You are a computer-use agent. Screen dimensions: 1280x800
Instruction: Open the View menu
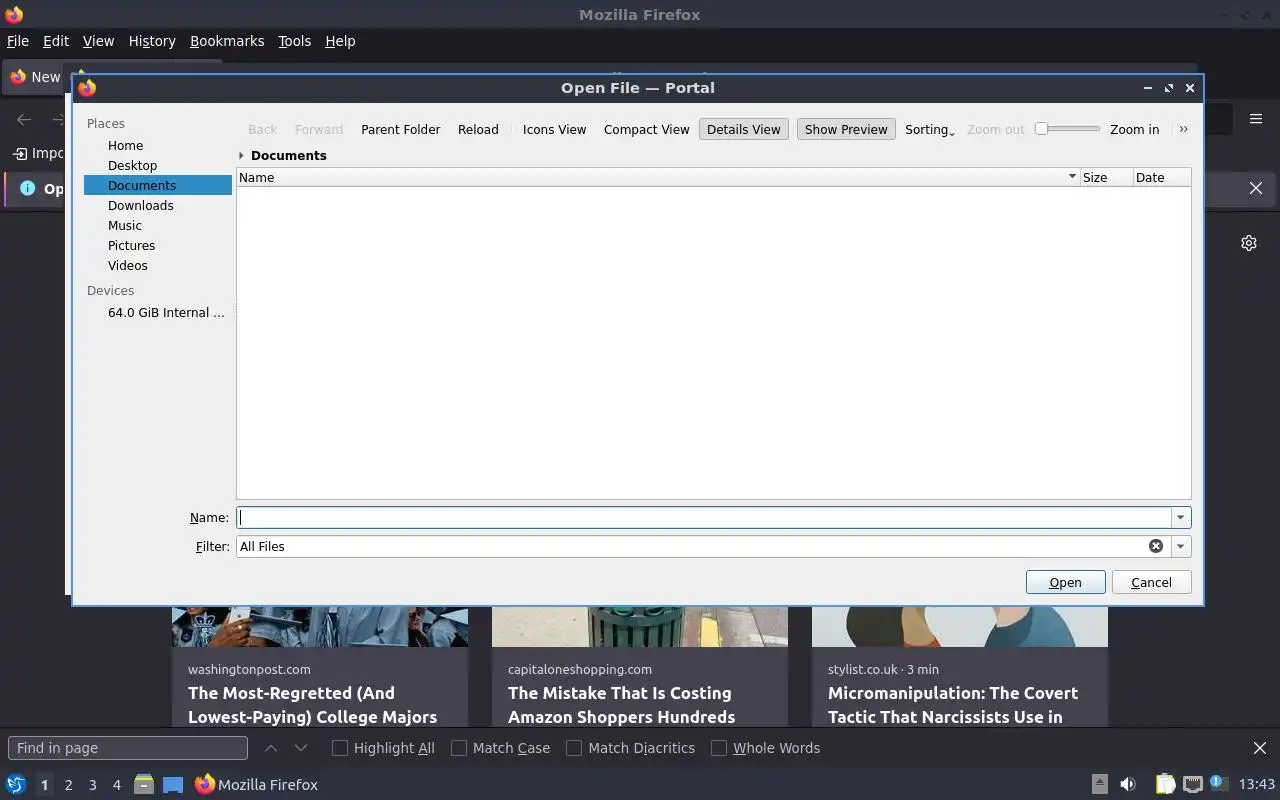coord(98,41)
